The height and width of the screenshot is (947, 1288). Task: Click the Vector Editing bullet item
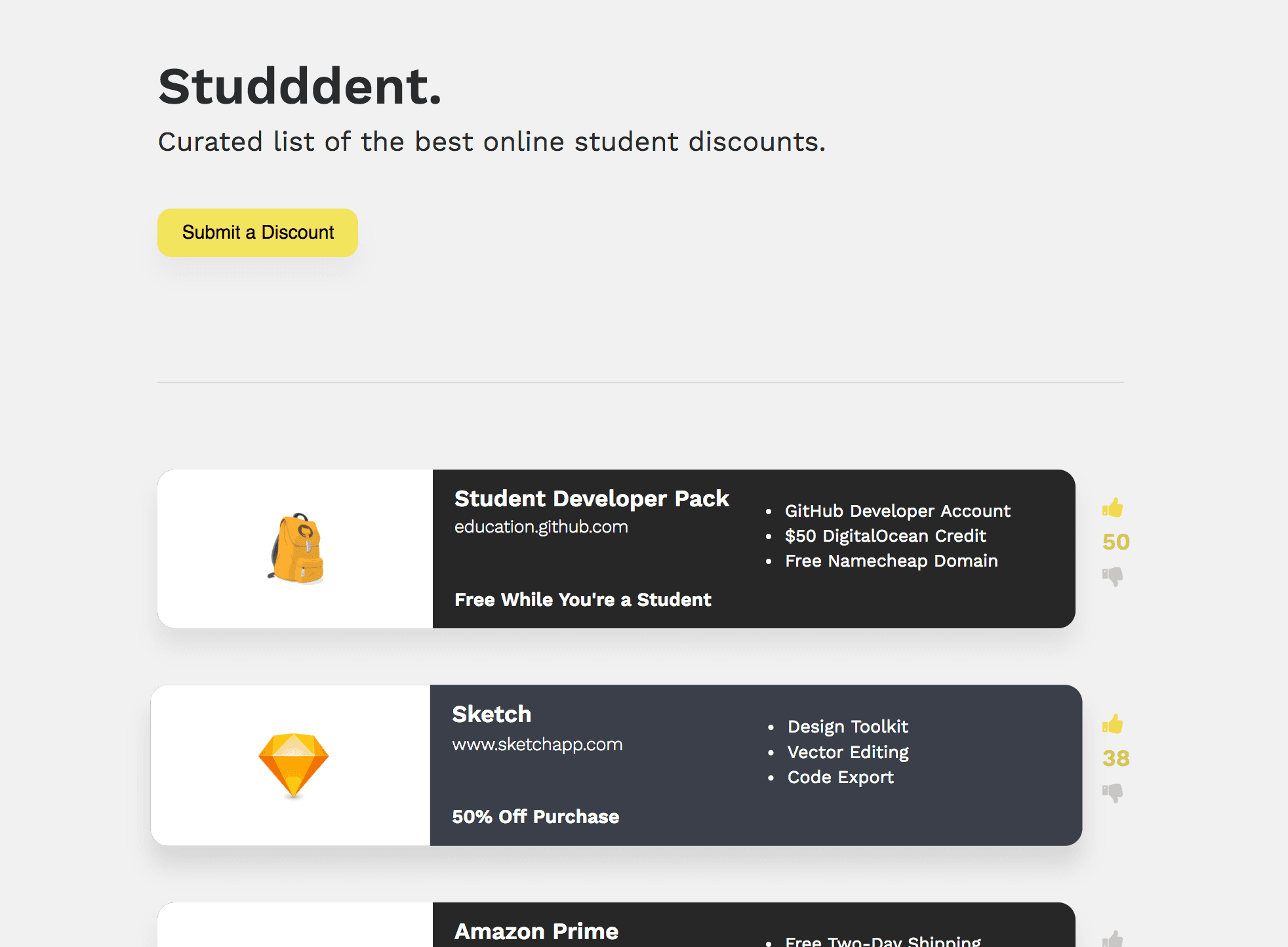pos(847,752)
